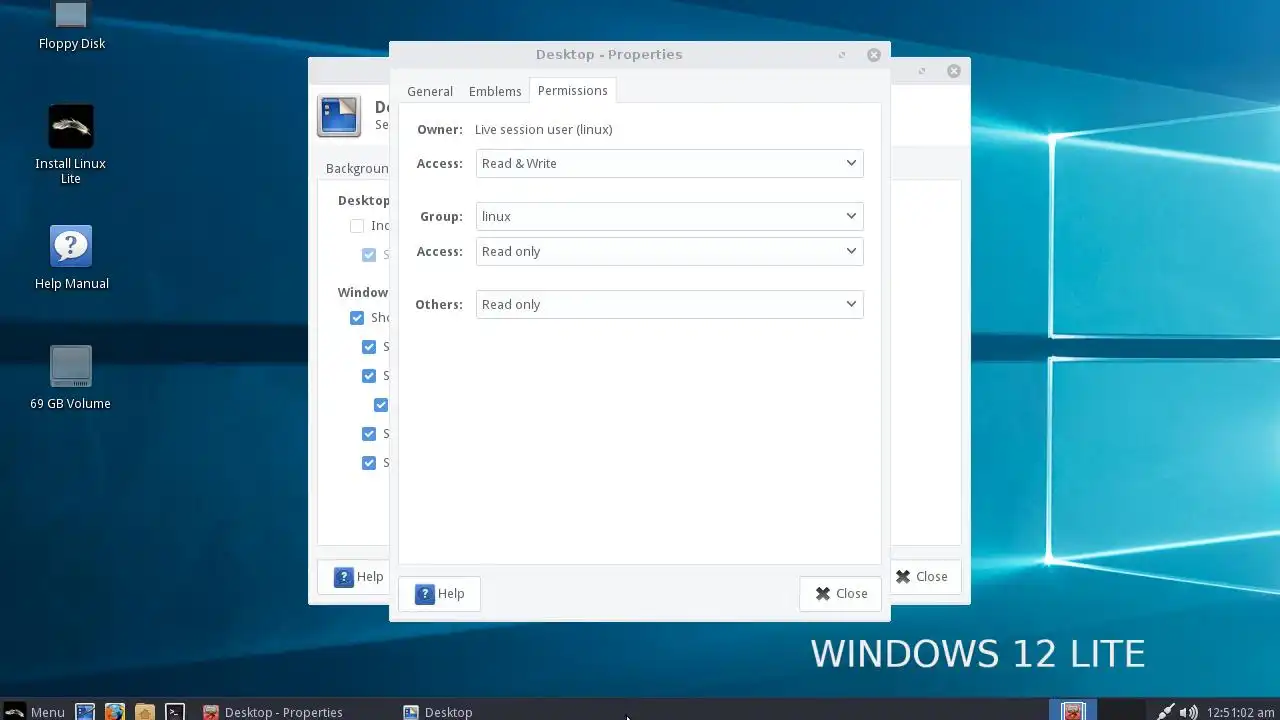Switch to the Emblems tab

click(x=495, y=91)
